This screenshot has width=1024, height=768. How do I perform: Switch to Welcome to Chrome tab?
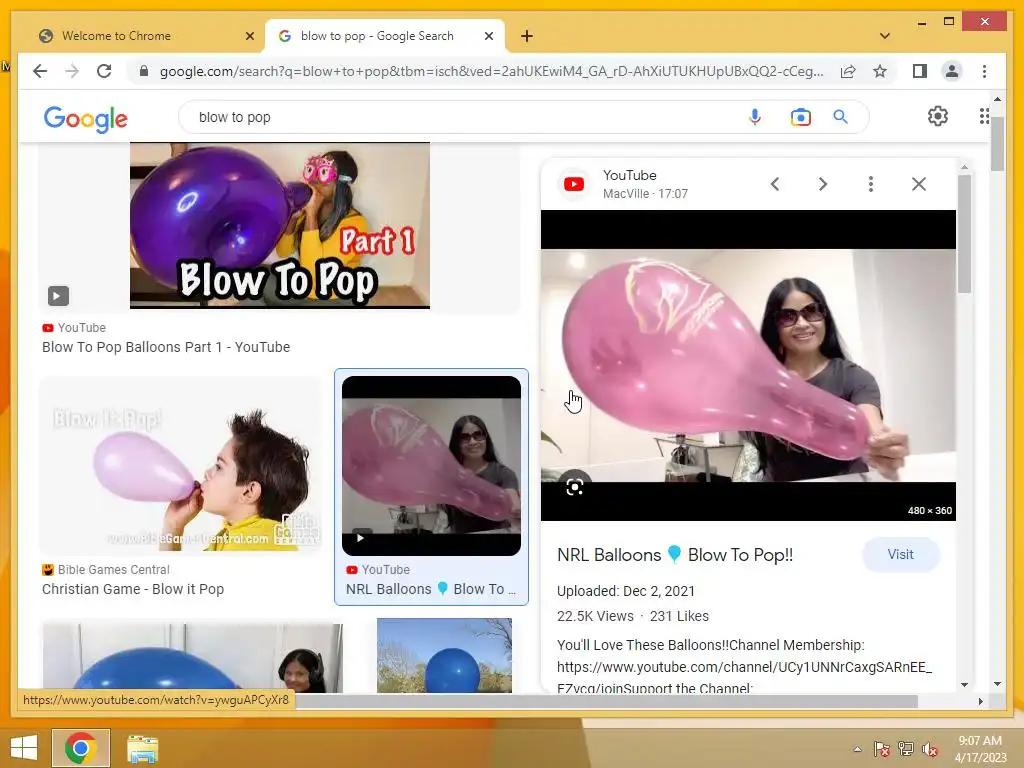[x=143, y=36]
